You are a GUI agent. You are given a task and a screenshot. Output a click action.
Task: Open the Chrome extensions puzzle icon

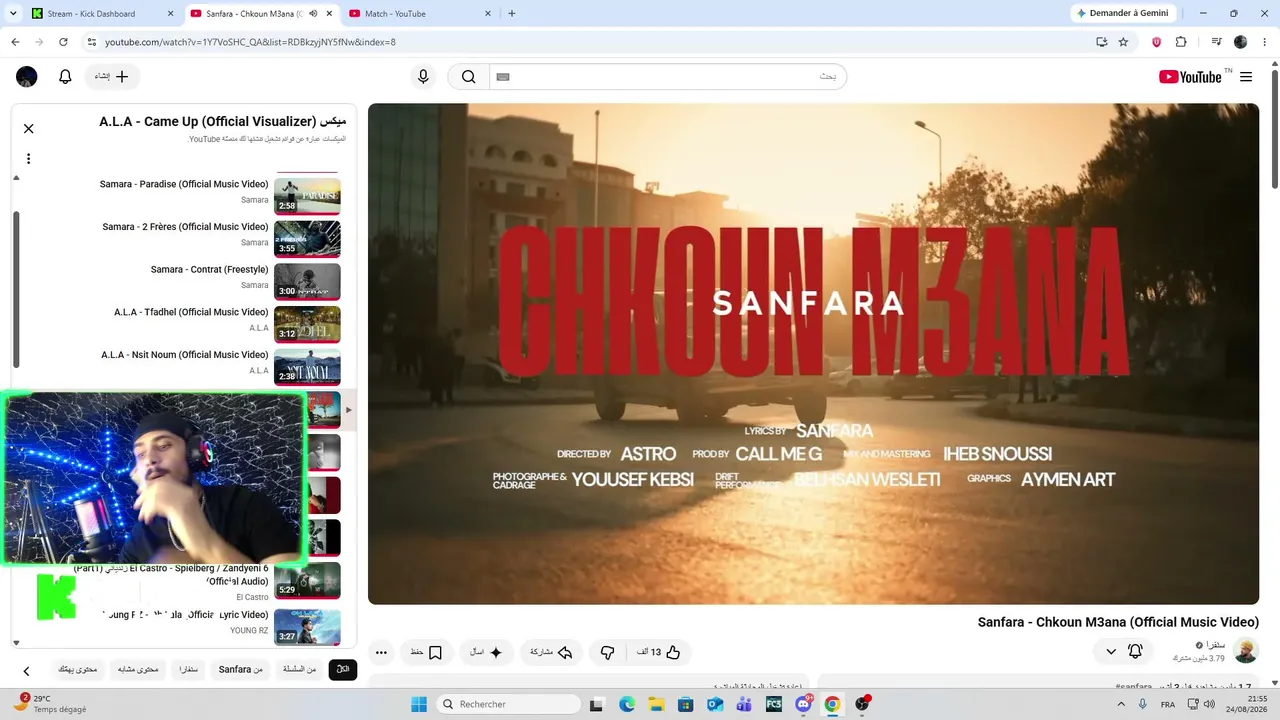pos(1181,42)
